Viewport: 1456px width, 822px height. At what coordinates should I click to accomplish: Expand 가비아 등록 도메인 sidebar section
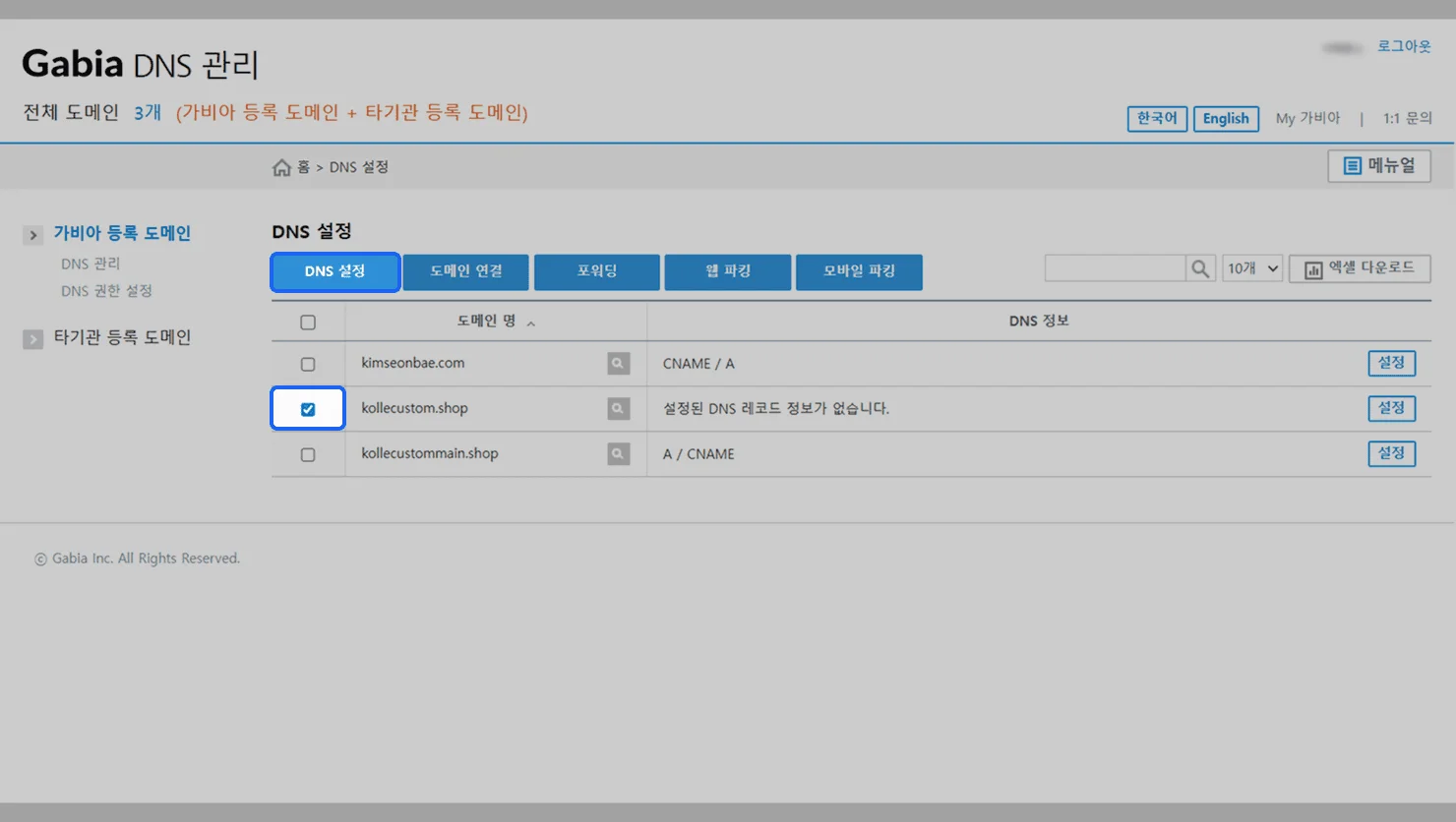(x=33, y=235)
